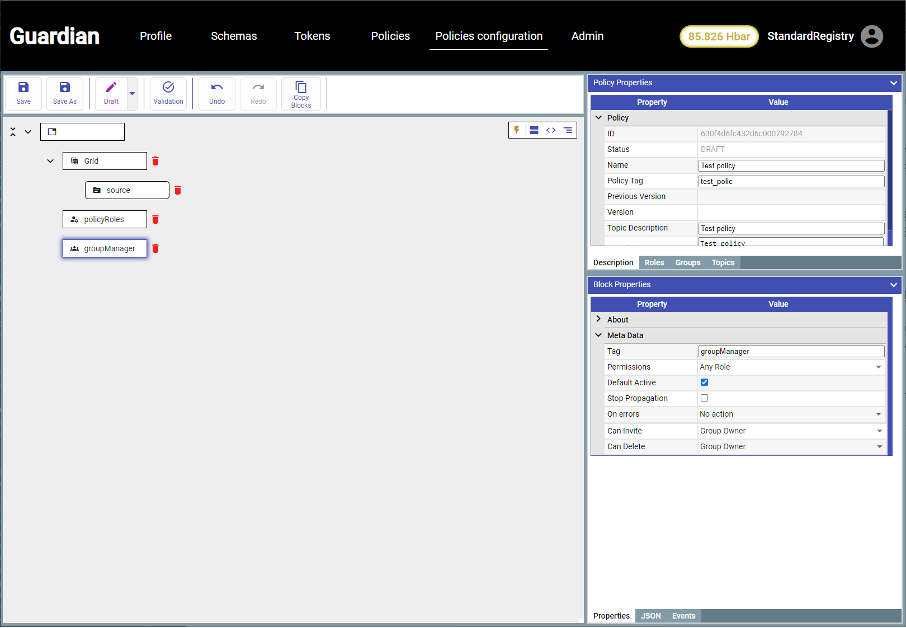Screen dimensions: 906x628
Task: Open the Schemas menu in top navigation
Action: click(233, 36)
